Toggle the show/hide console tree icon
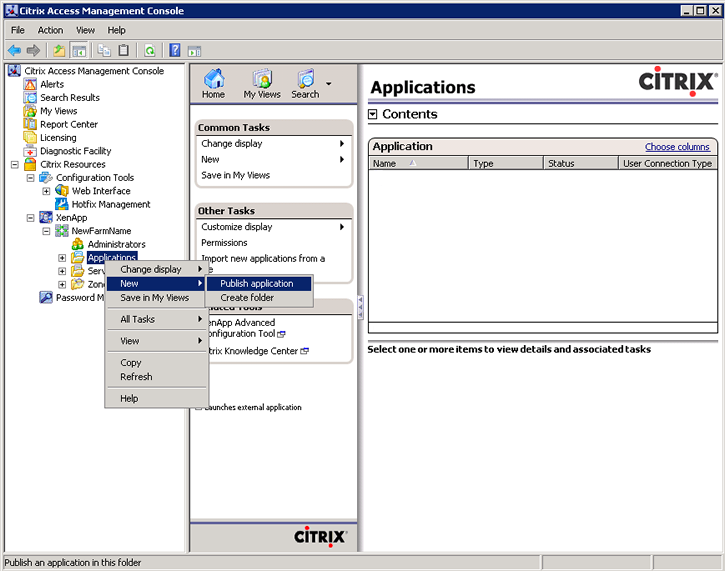The width and height of the screenshot is (725, 571). click(x=79, y=50)
